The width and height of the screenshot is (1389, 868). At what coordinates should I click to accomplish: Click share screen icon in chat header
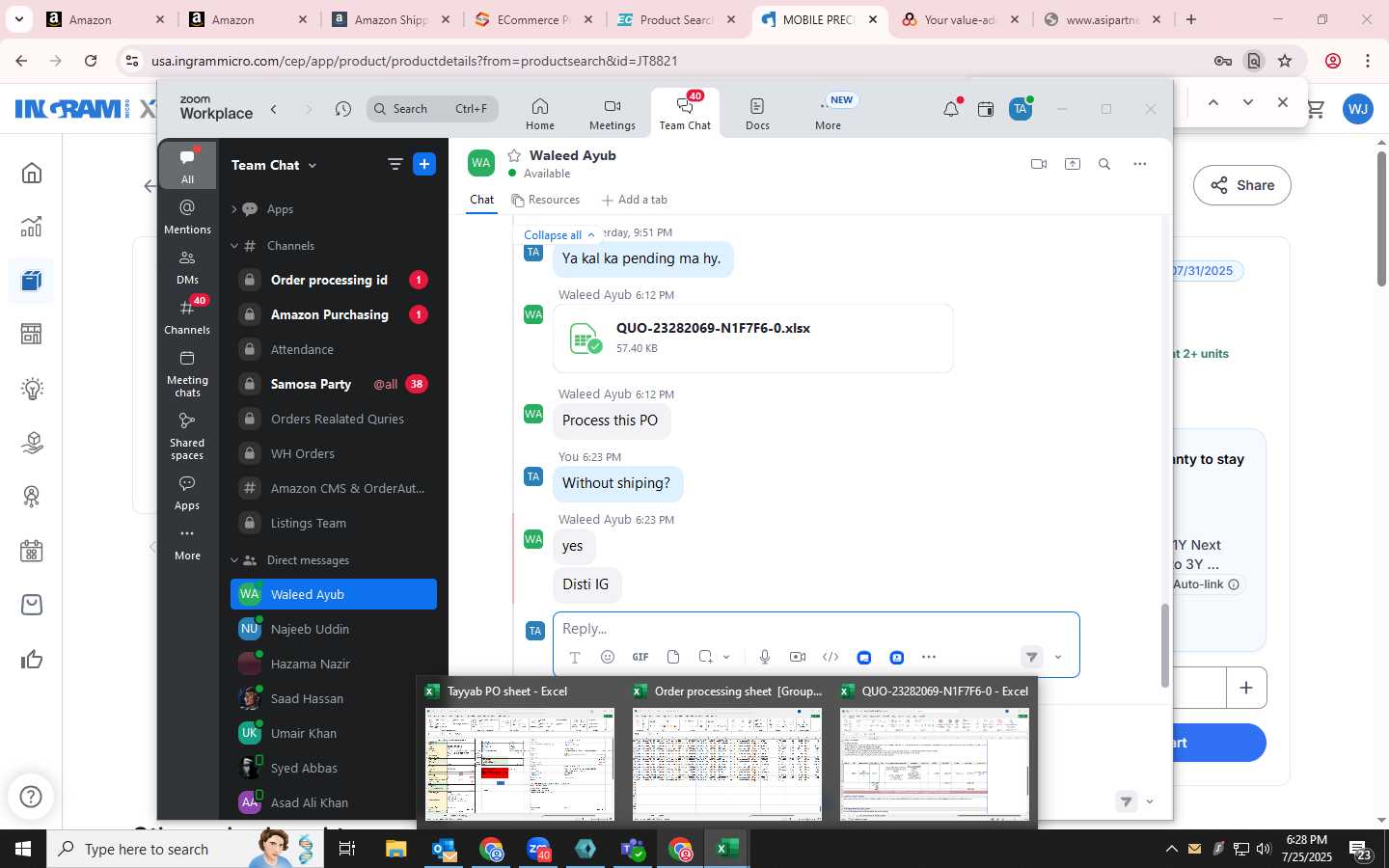pyautogui.click(x=1073, y=164)
